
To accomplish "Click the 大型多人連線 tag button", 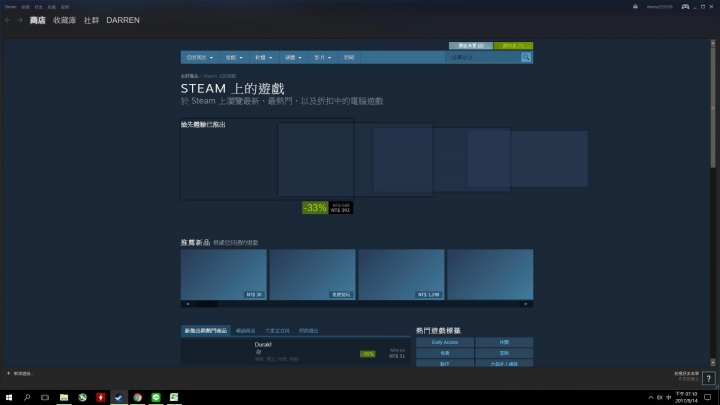I will pos(504,364).
